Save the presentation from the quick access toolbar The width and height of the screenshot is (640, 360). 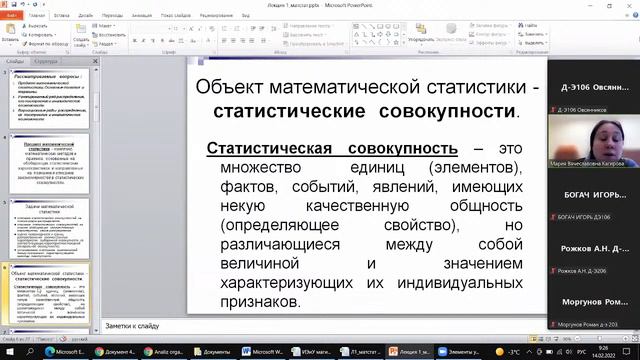[14, 4]
